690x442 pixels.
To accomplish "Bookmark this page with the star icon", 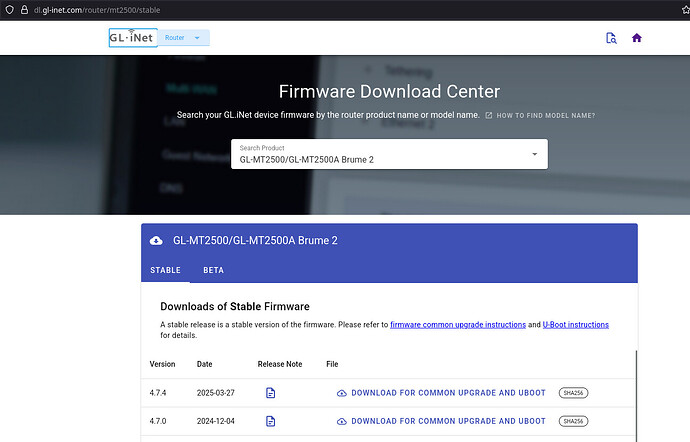I will 686,10.
